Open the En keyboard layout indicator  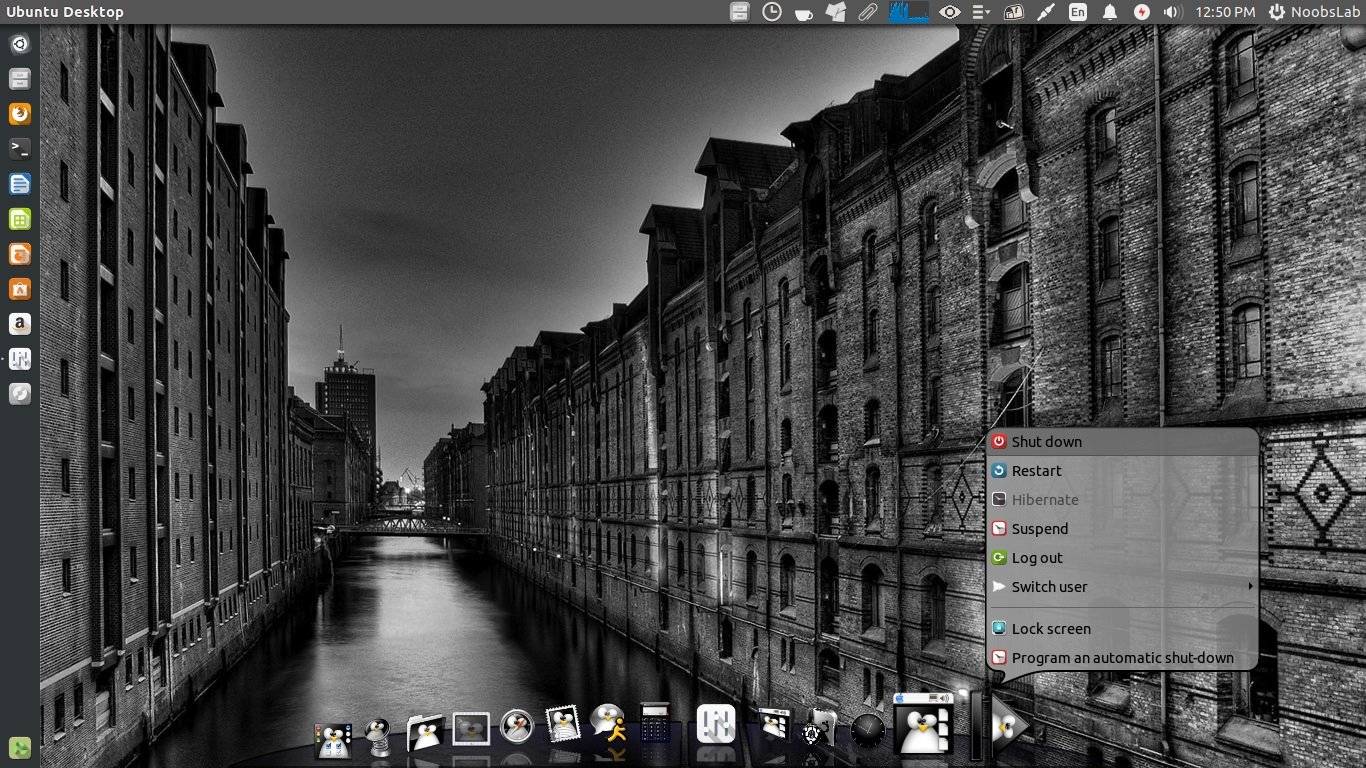click(1077, 12)
